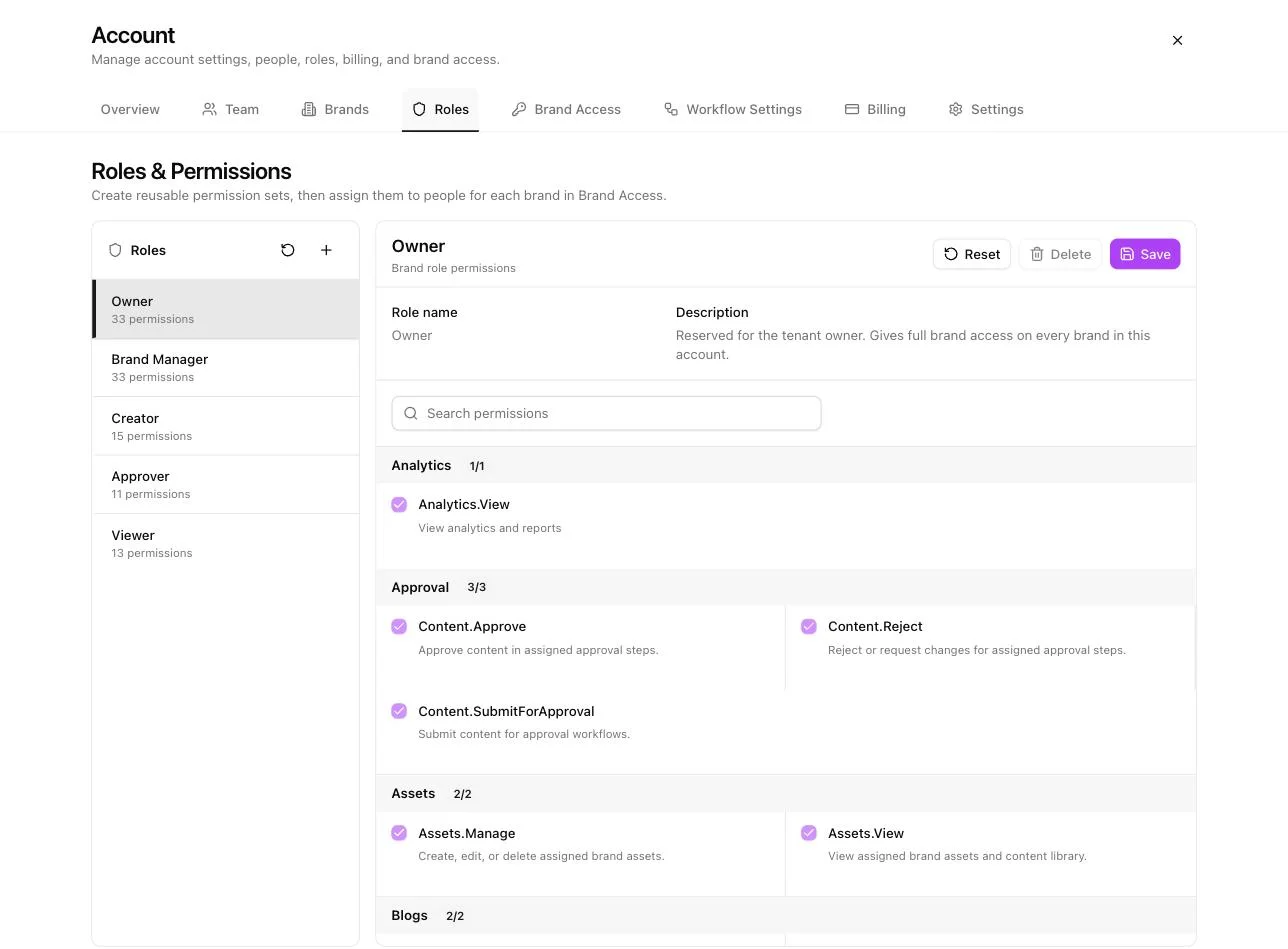Image resolution: width=1288 pixels, height=949 pixels.
Task: Add a new role with the plus icon
Action: click(x=326, y=250)
